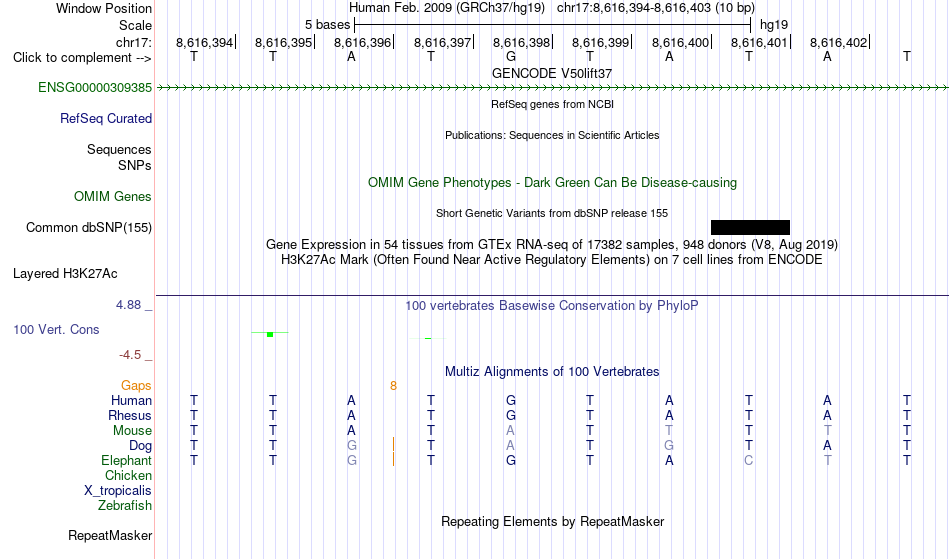Click the green PhyloP conservation bar
This screenshot has width=950, height=559.
coord(270,334)
